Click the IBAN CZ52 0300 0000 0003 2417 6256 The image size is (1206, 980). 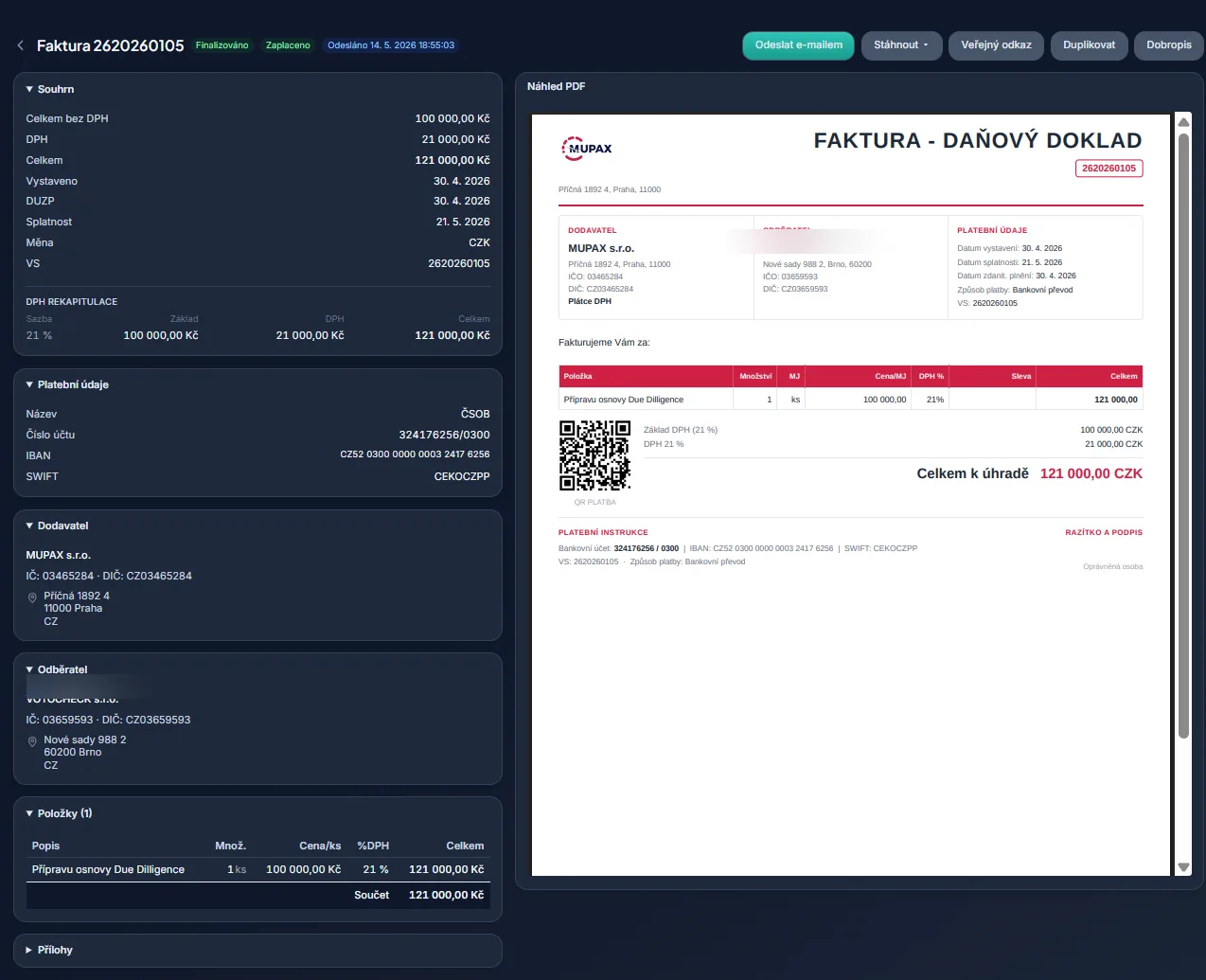pos(415,454)
